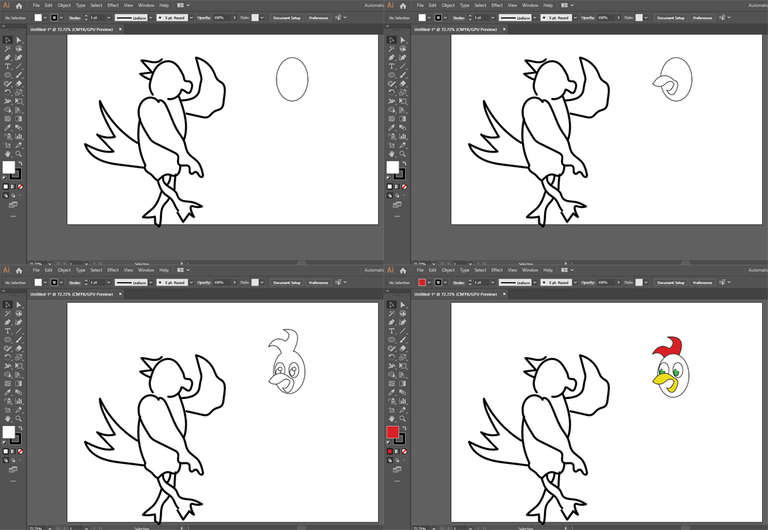Viewport: 768px width, 530px height.
Task: Open Select menu in the plain-oval window
Action: 96,5
